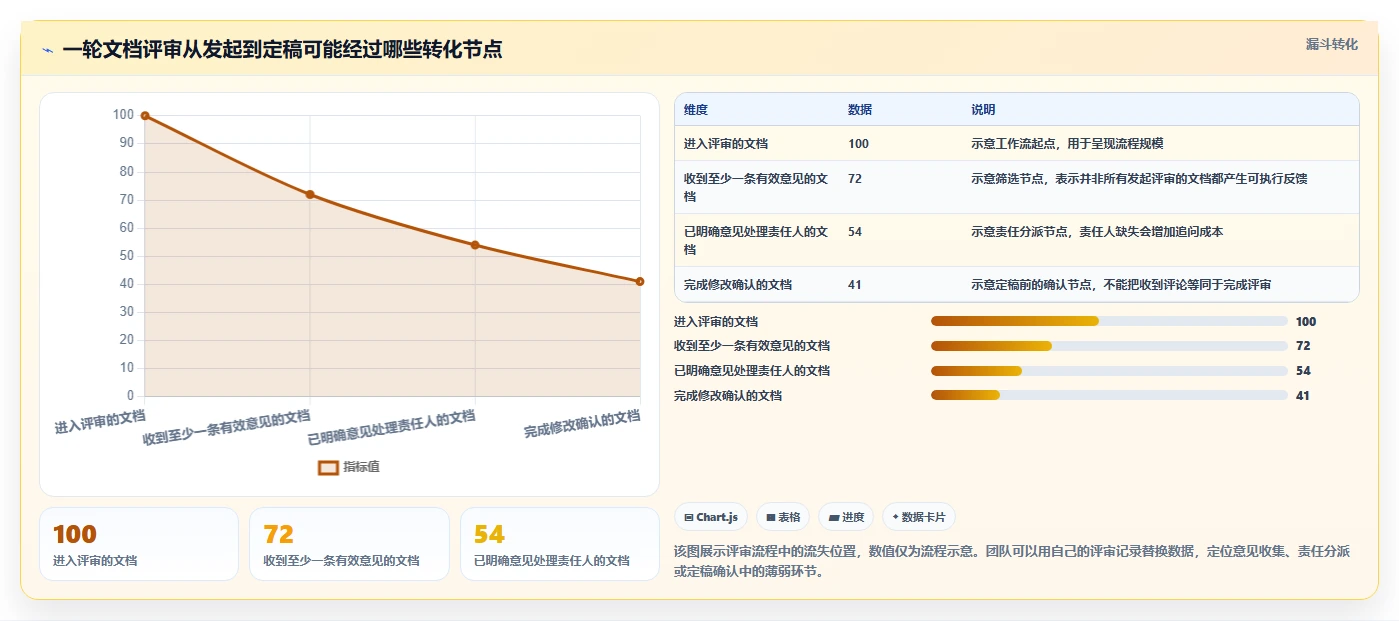Click the x-axis label 完成修改确认的文档
Image resolution: width=1399 pixels, height=621 pixels.
coord(582,424)
